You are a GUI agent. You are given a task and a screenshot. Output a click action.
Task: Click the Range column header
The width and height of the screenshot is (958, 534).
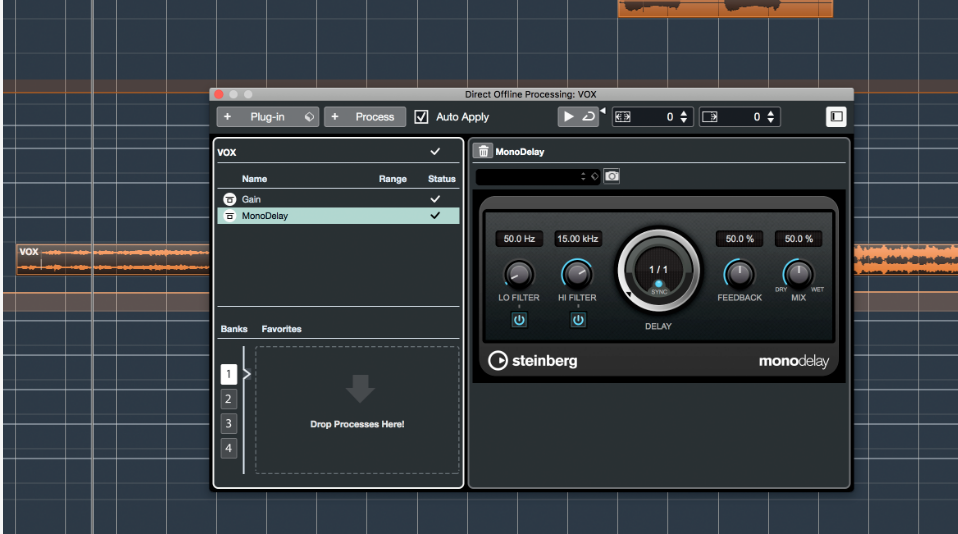tap(392, 179)
